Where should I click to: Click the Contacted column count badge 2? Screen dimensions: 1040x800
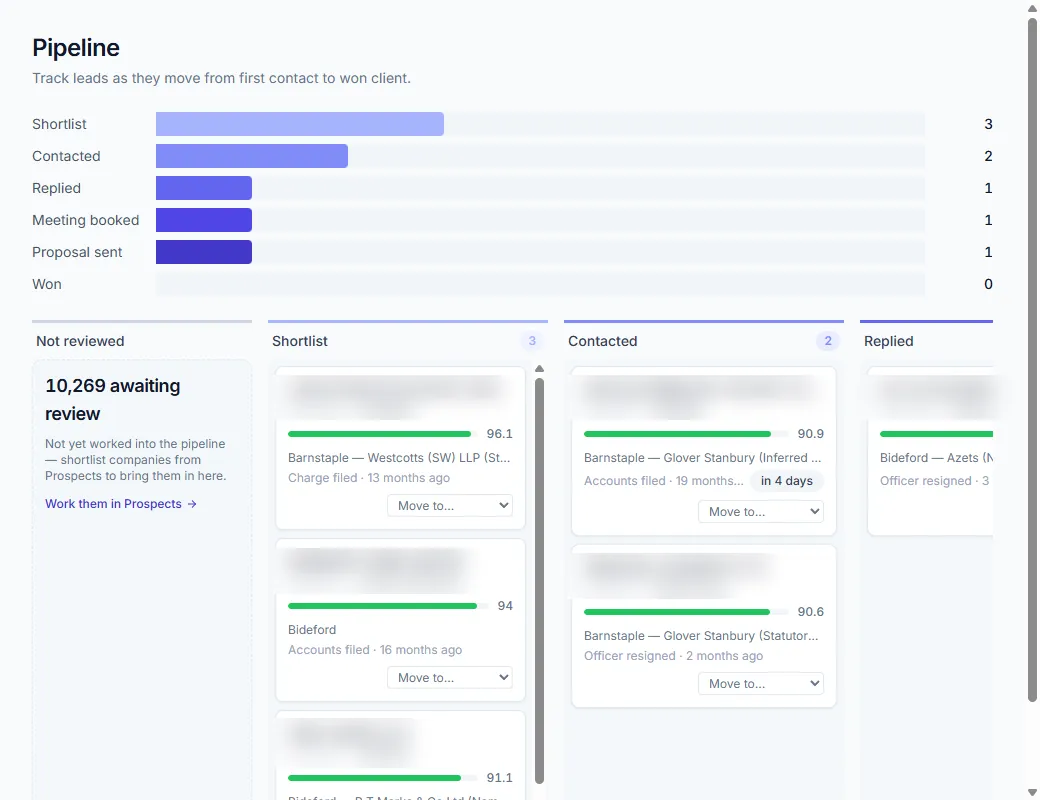coord(828,341)
